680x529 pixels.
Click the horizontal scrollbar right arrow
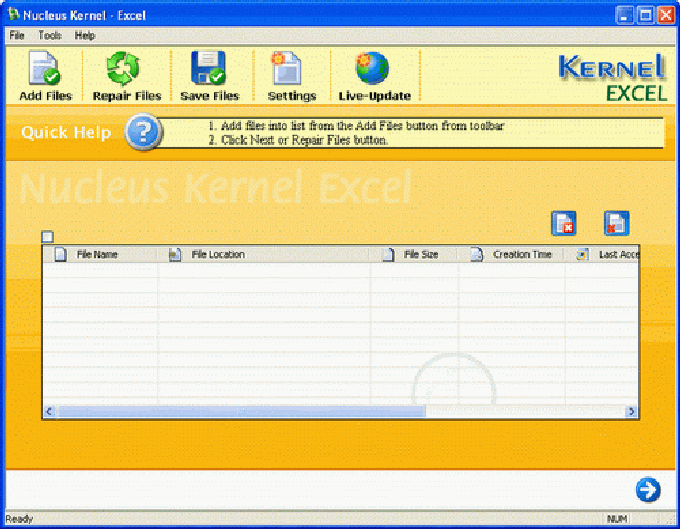pos(631,411)
